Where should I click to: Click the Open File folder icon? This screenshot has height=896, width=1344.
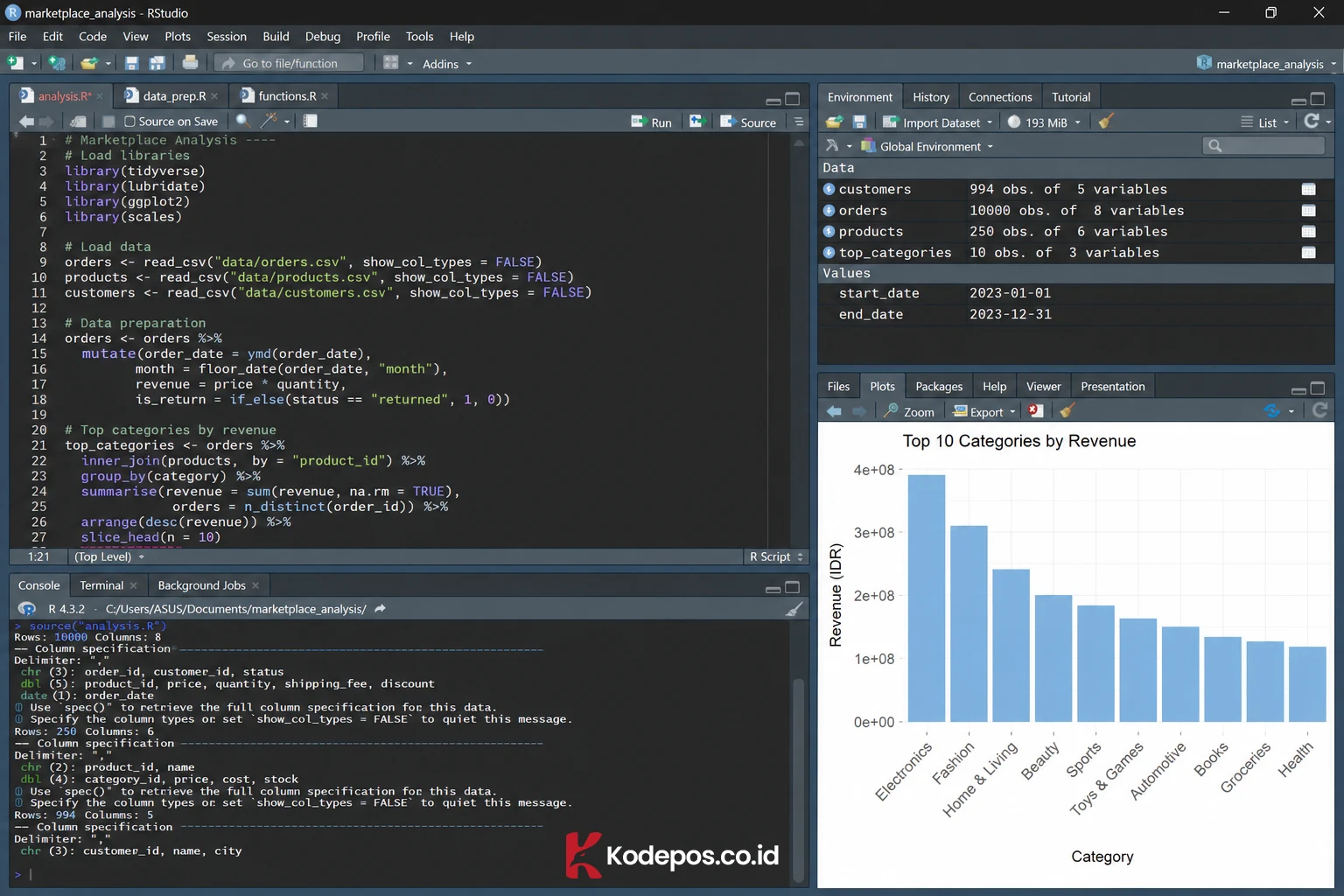[89, 63]
